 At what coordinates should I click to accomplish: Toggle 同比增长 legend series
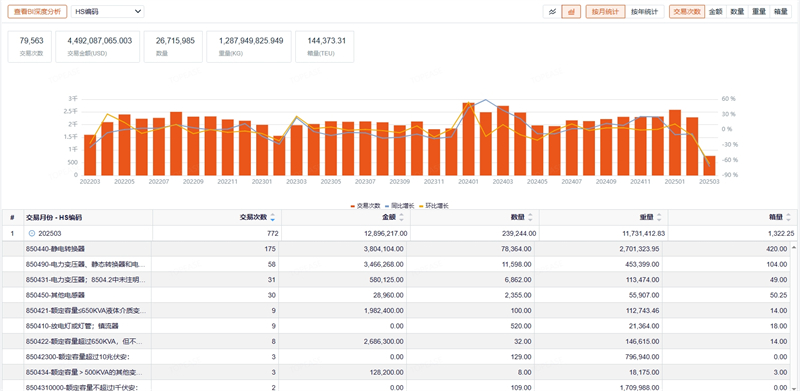tap(399, 206)
